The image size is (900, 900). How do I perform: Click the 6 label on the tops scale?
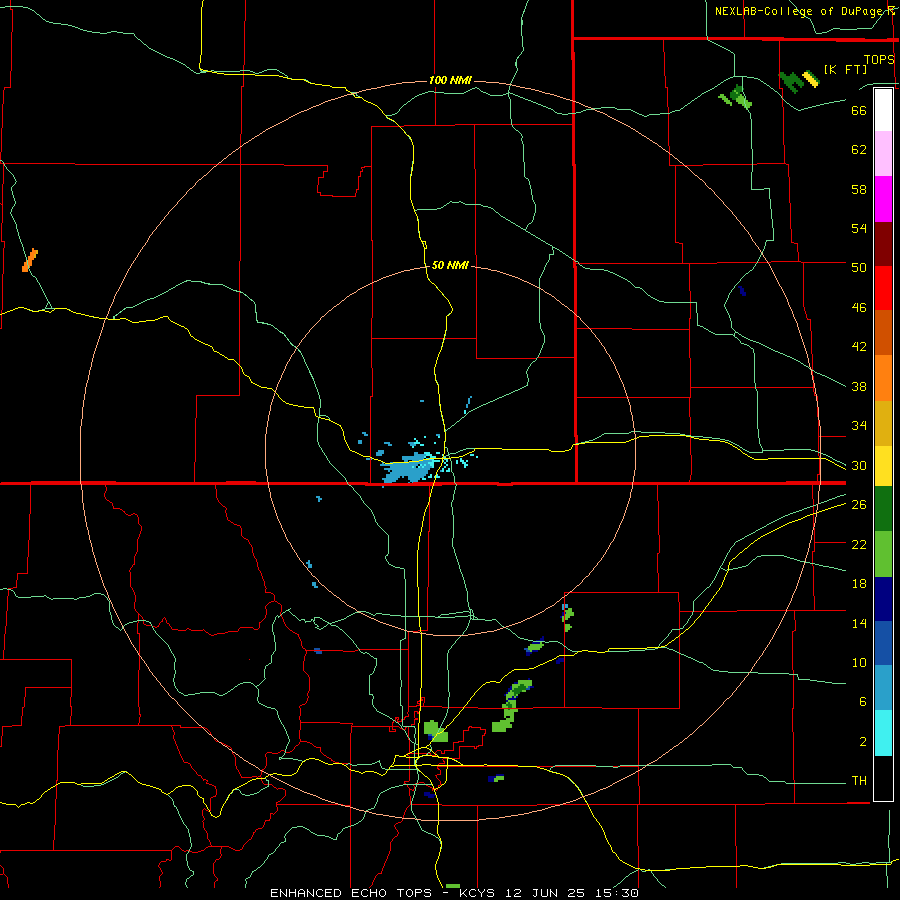point(862,702)
